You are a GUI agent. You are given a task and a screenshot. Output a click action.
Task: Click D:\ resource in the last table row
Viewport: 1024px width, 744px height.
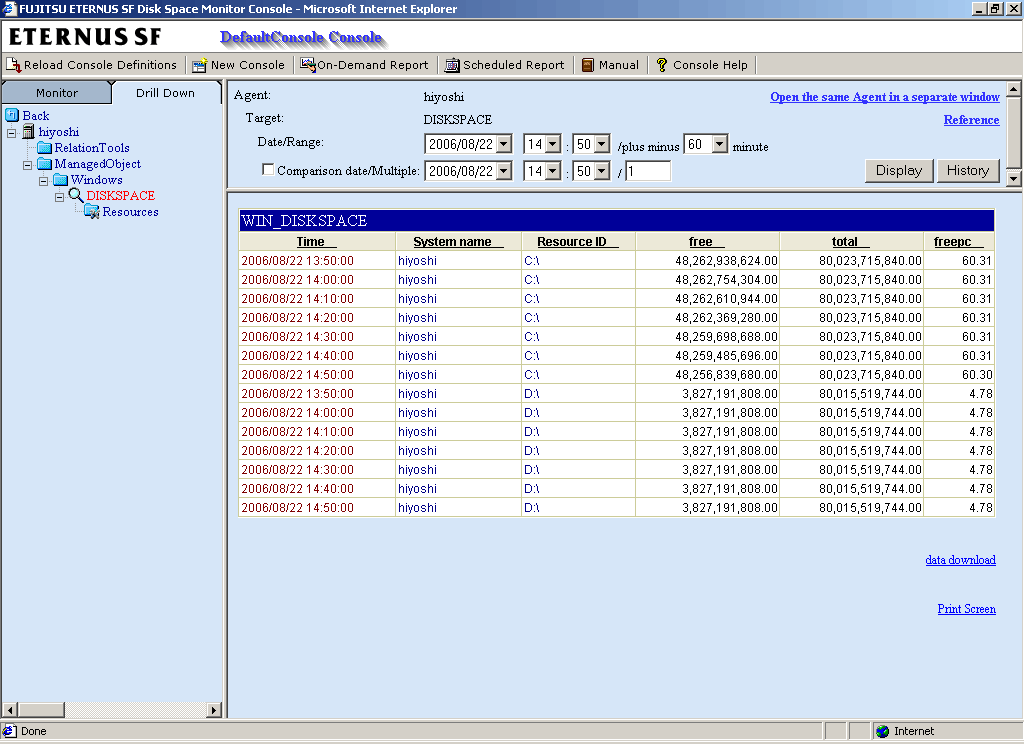pos(532,508)
